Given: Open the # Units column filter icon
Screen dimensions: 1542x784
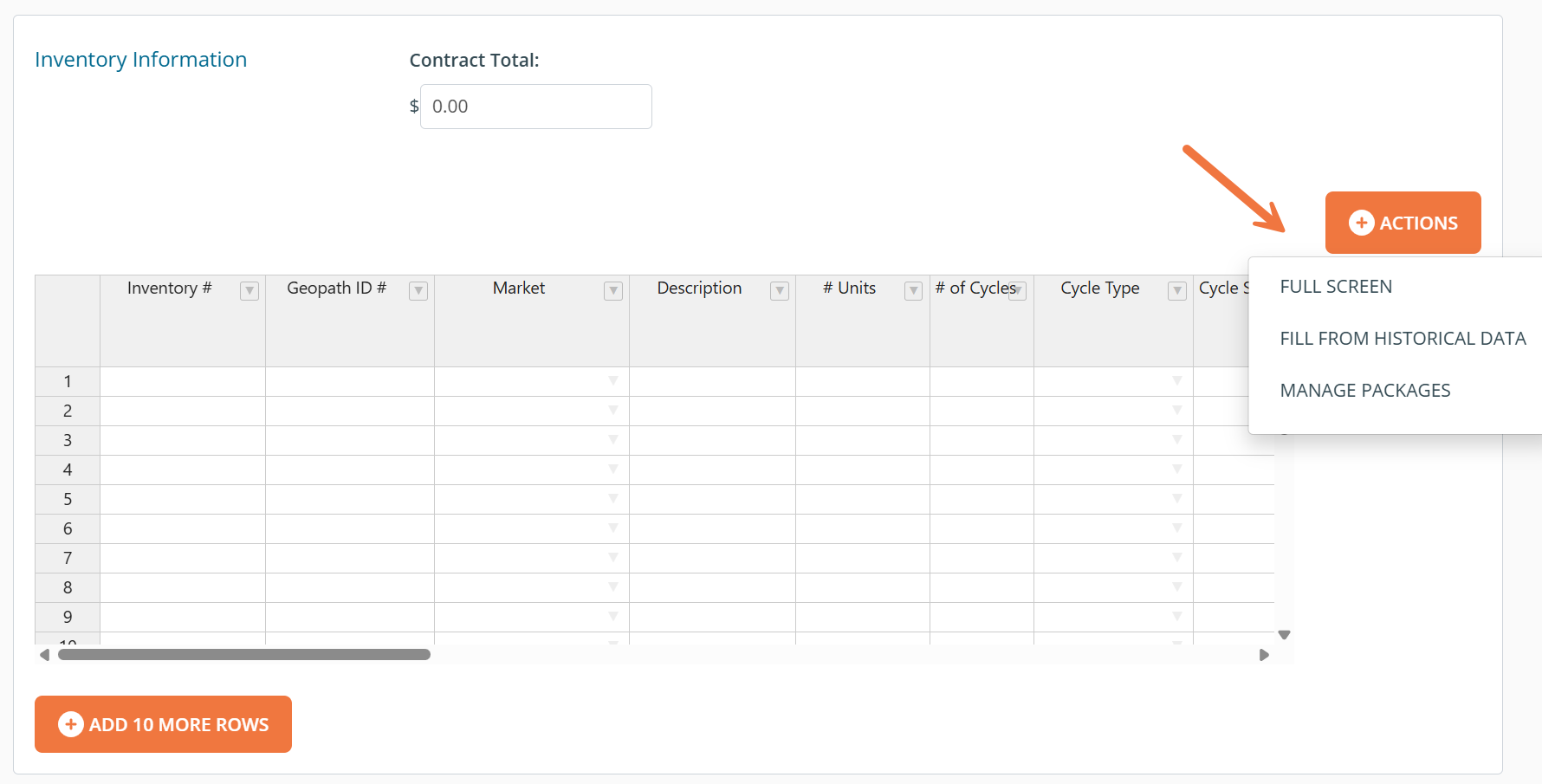Looking at the screenshot, I should [x=913, y=291].
